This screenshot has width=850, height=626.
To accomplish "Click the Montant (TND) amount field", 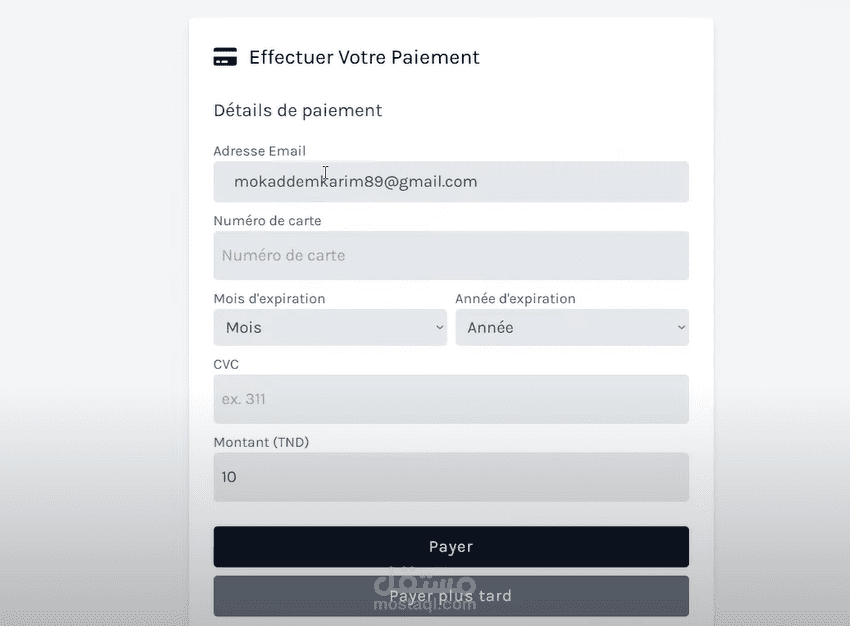I will coord(450,477).
